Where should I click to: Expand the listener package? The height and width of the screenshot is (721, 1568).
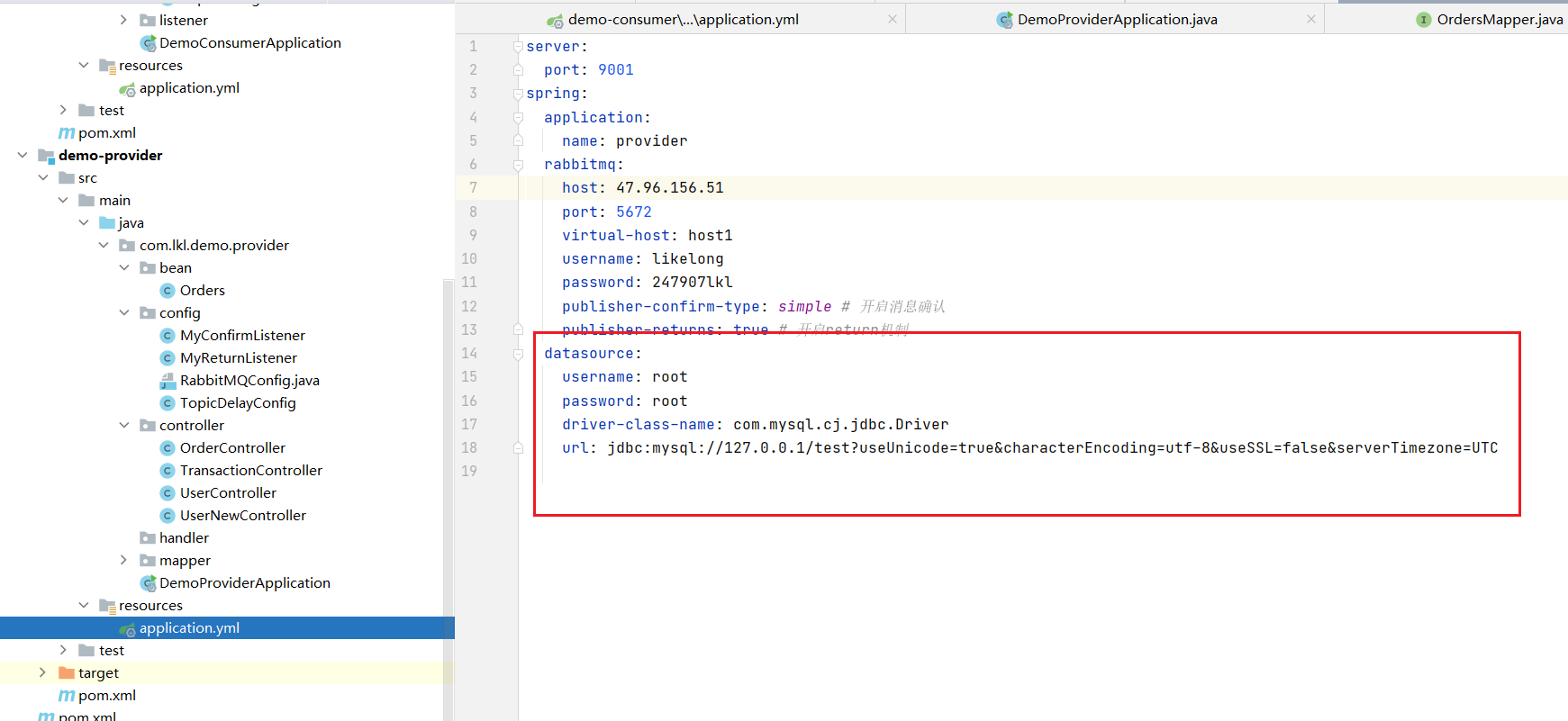pos(124,20)
